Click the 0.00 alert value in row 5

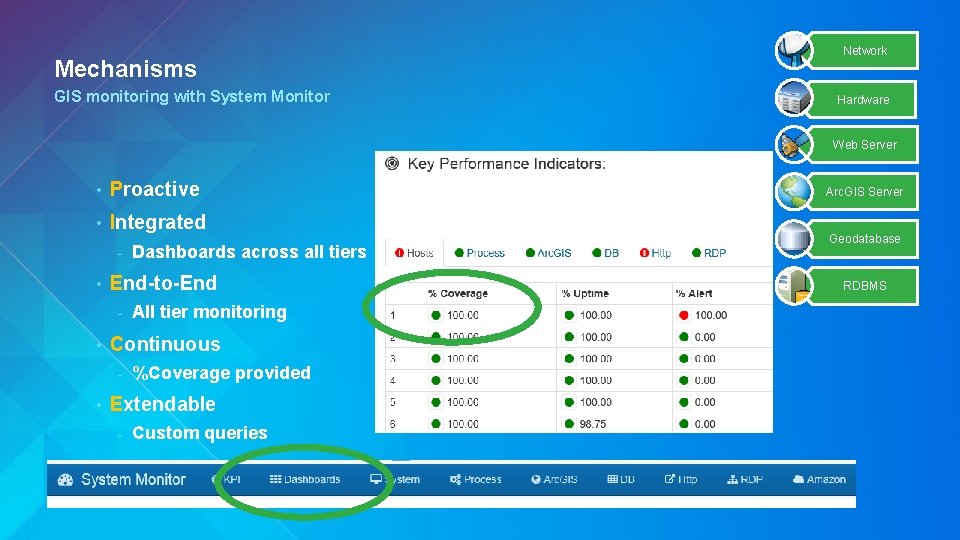[705, 402]
